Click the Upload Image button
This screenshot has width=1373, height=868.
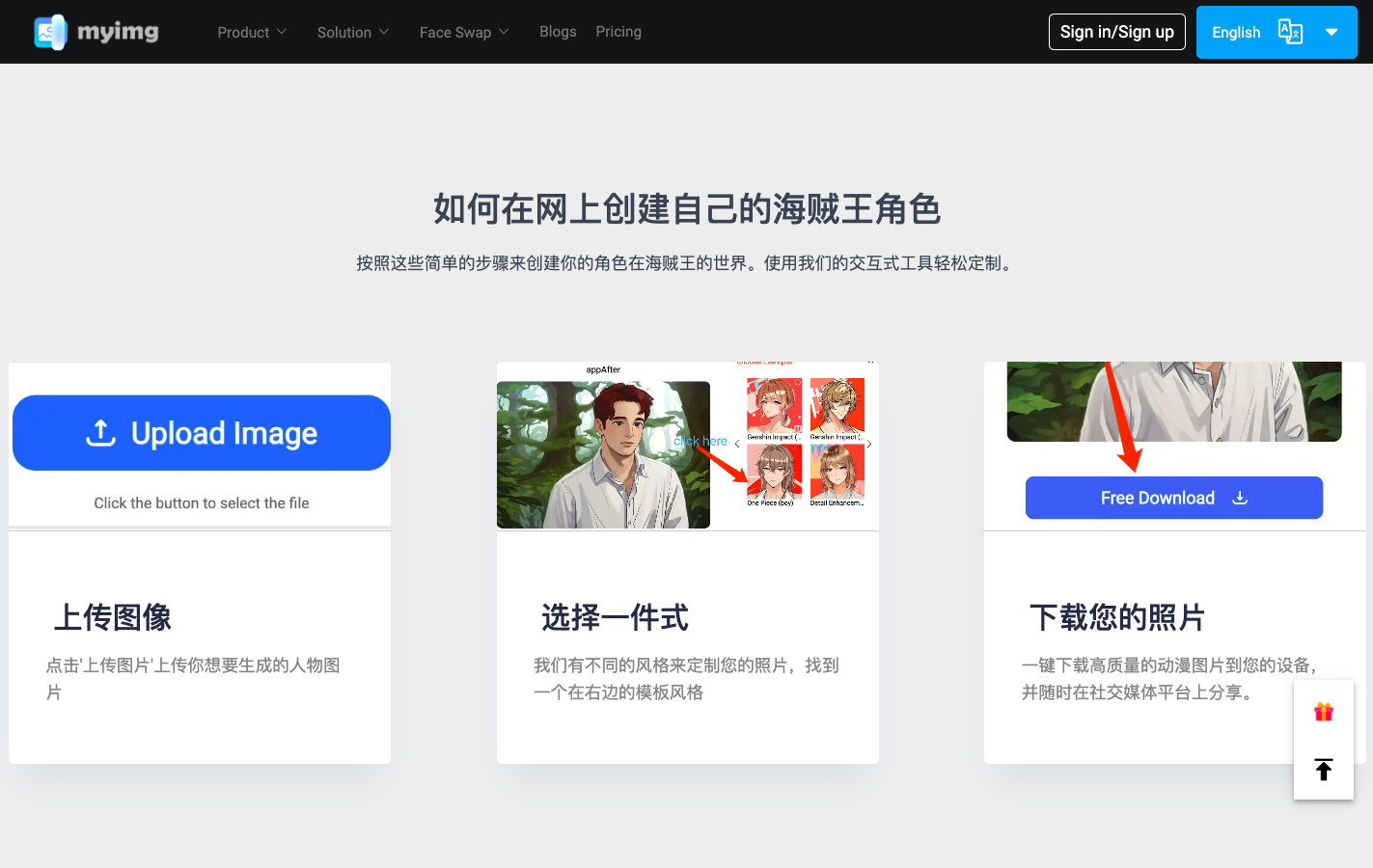[201, 432]
